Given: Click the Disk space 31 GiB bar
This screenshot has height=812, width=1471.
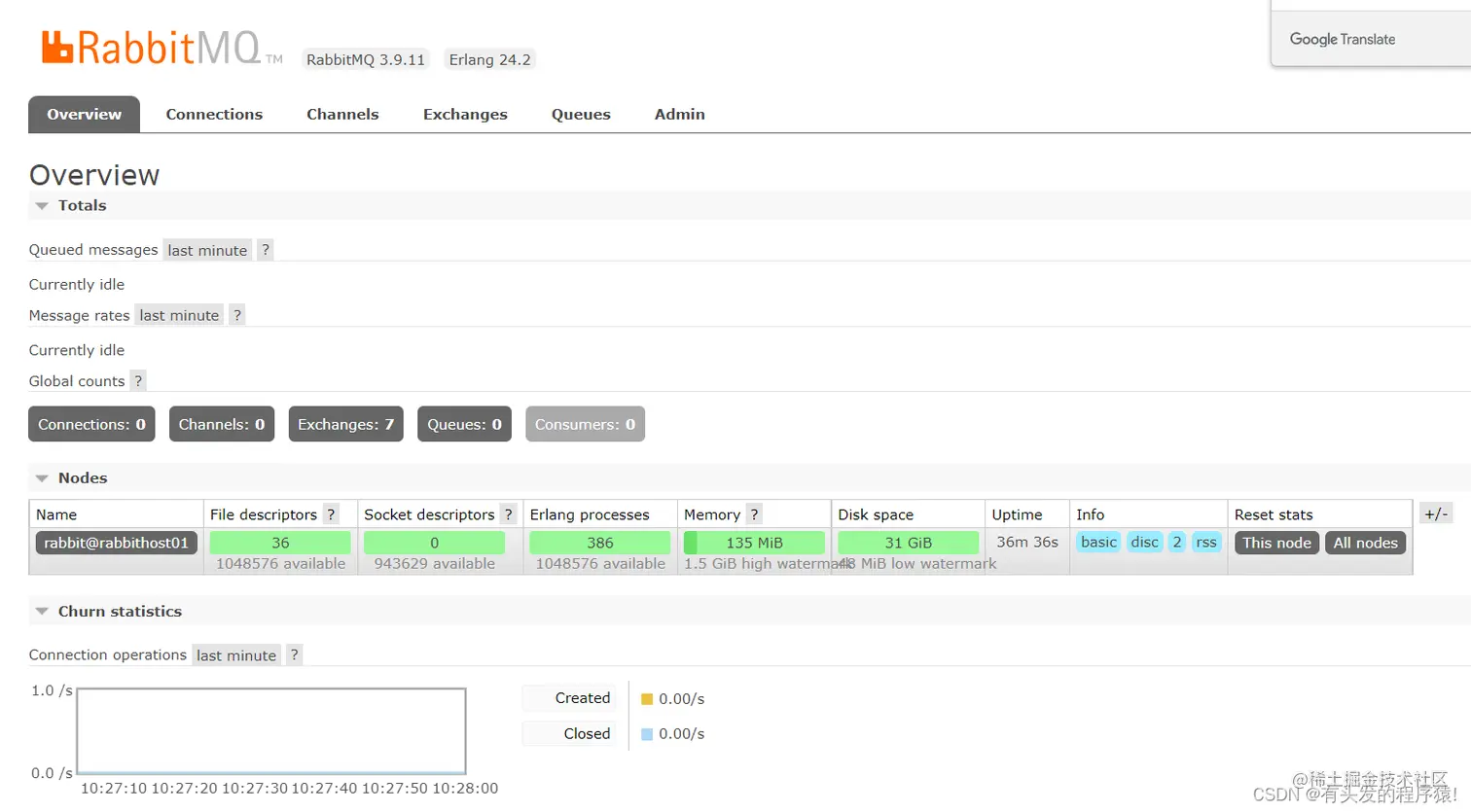Looking at the screenshot, I should click(x=908, y=543).
